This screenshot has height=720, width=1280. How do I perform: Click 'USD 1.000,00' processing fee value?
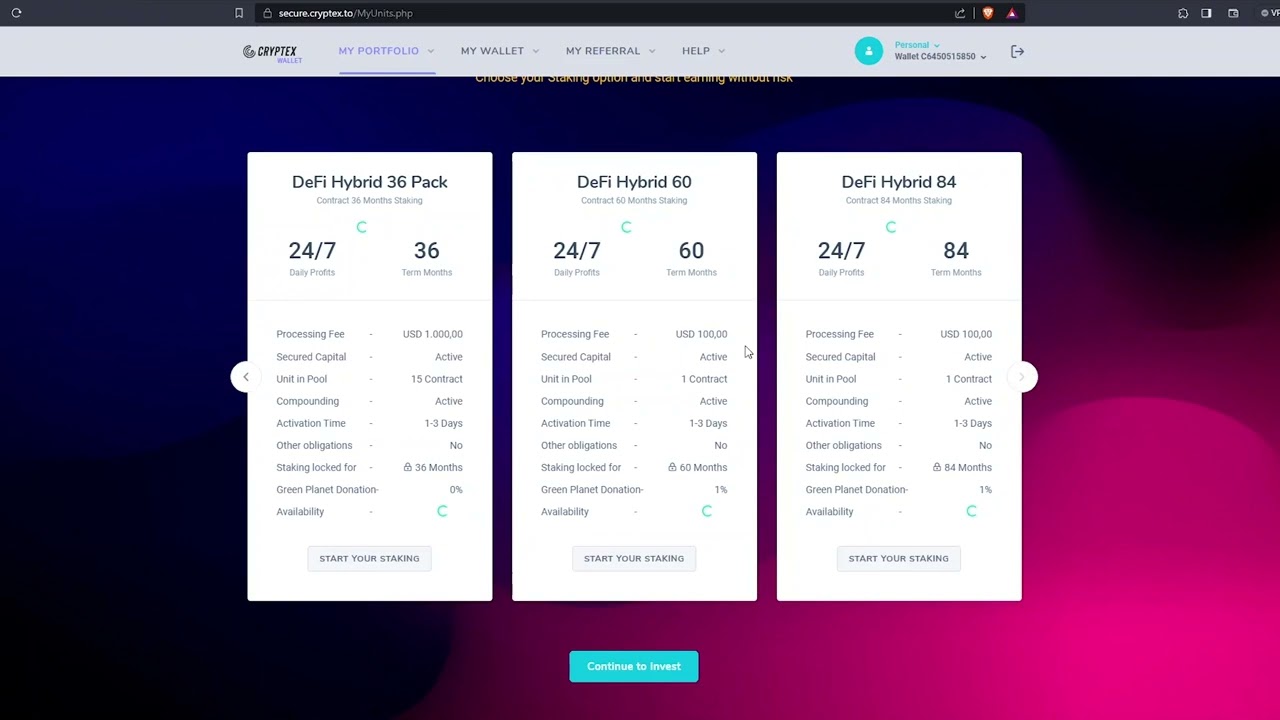[x=433, y=334]
